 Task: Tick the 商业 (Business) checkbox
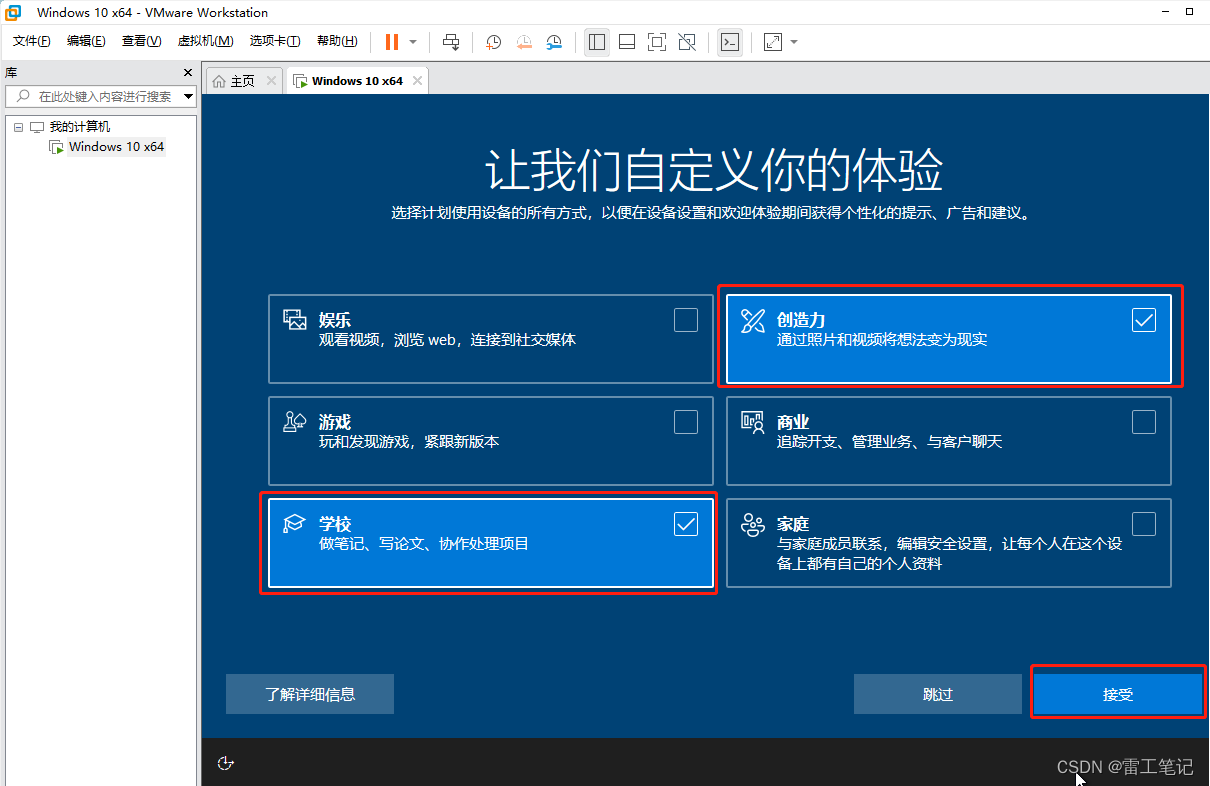tap(1143, 422)
